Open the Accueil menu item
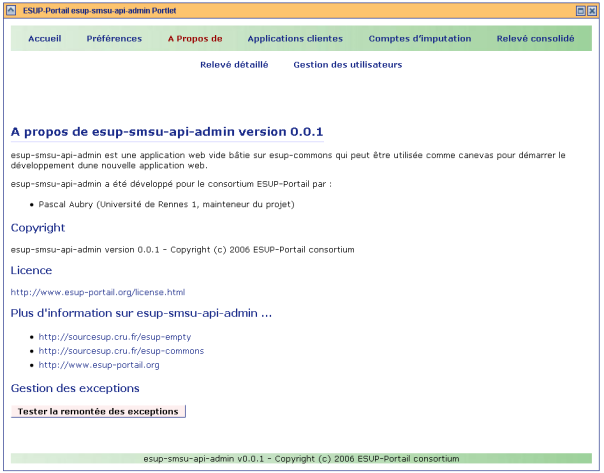Viewport: 604px width, 473px height. point(45,39)
